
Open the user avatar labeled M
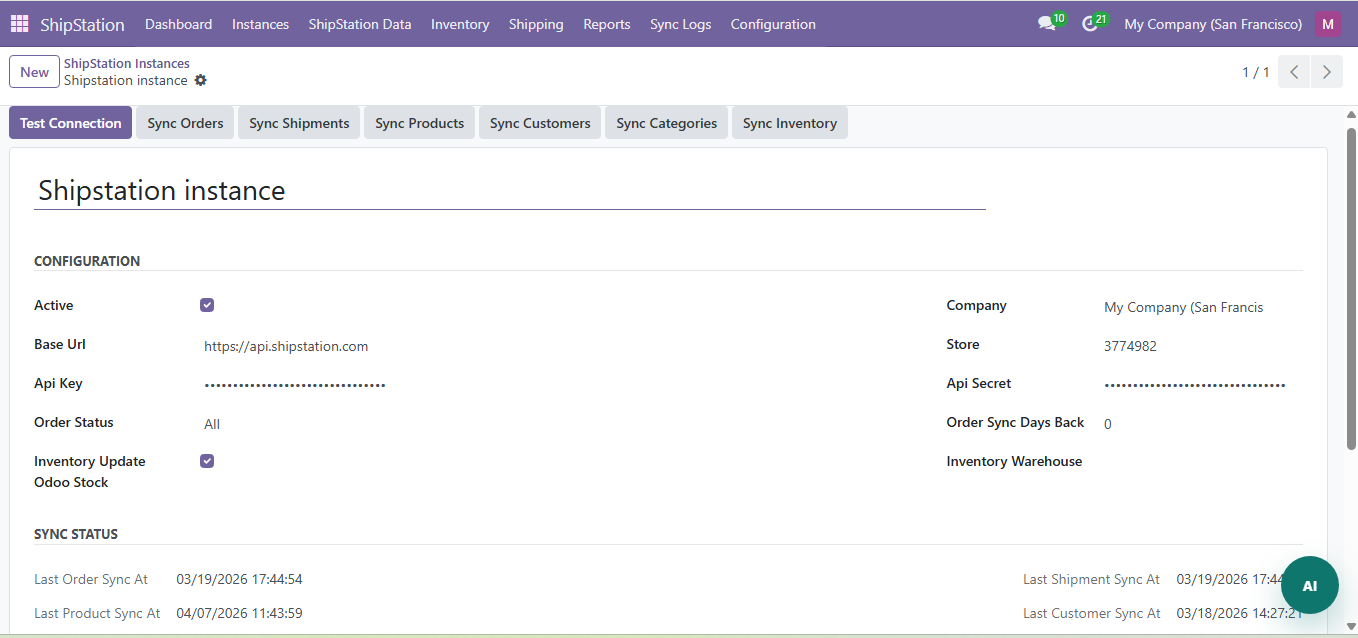click(1328, 23)
